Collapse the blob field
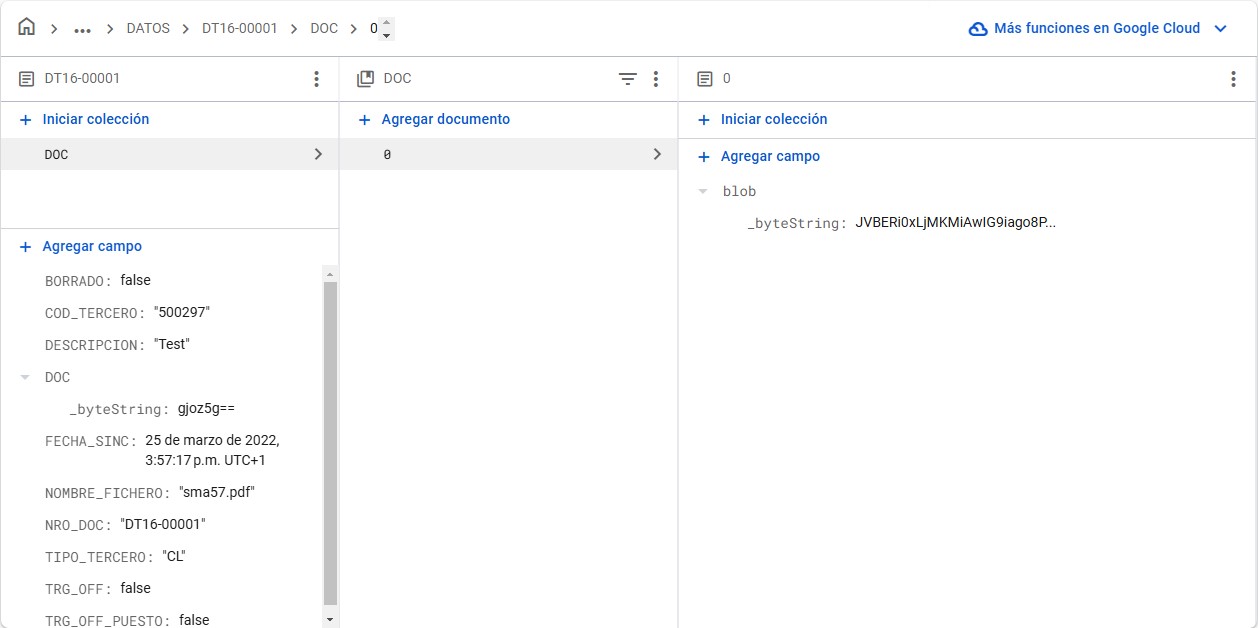 click(x=703, y=191)
